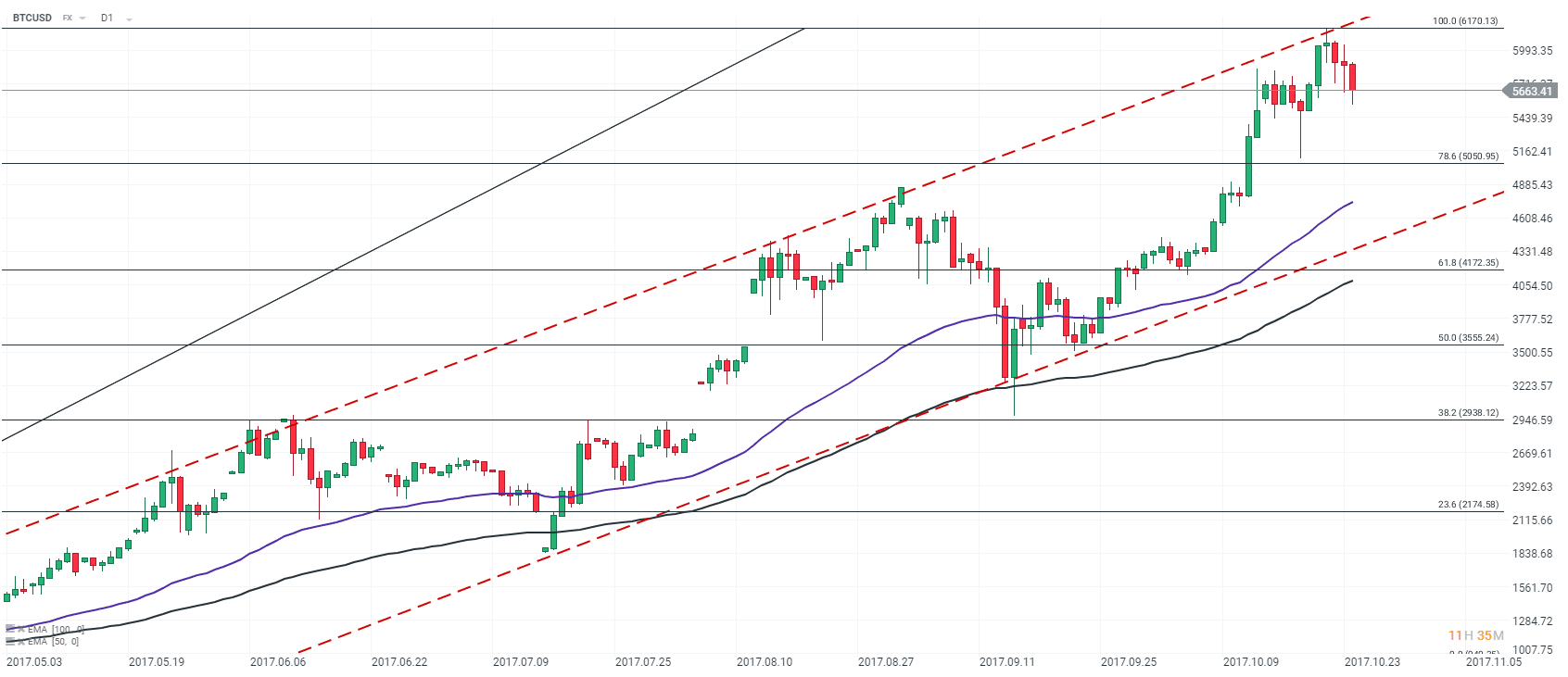Click the 2017.09.11 date on time axis
The height and width of the screenshot is (677, 1568).
[1007, 662]
